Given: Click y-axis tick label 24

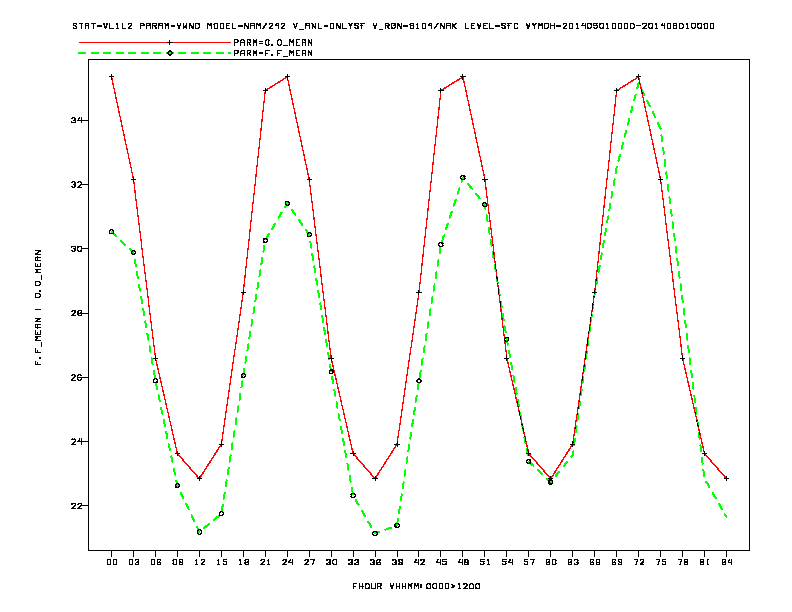Looking at the screenshot, I should click(76, 441).
